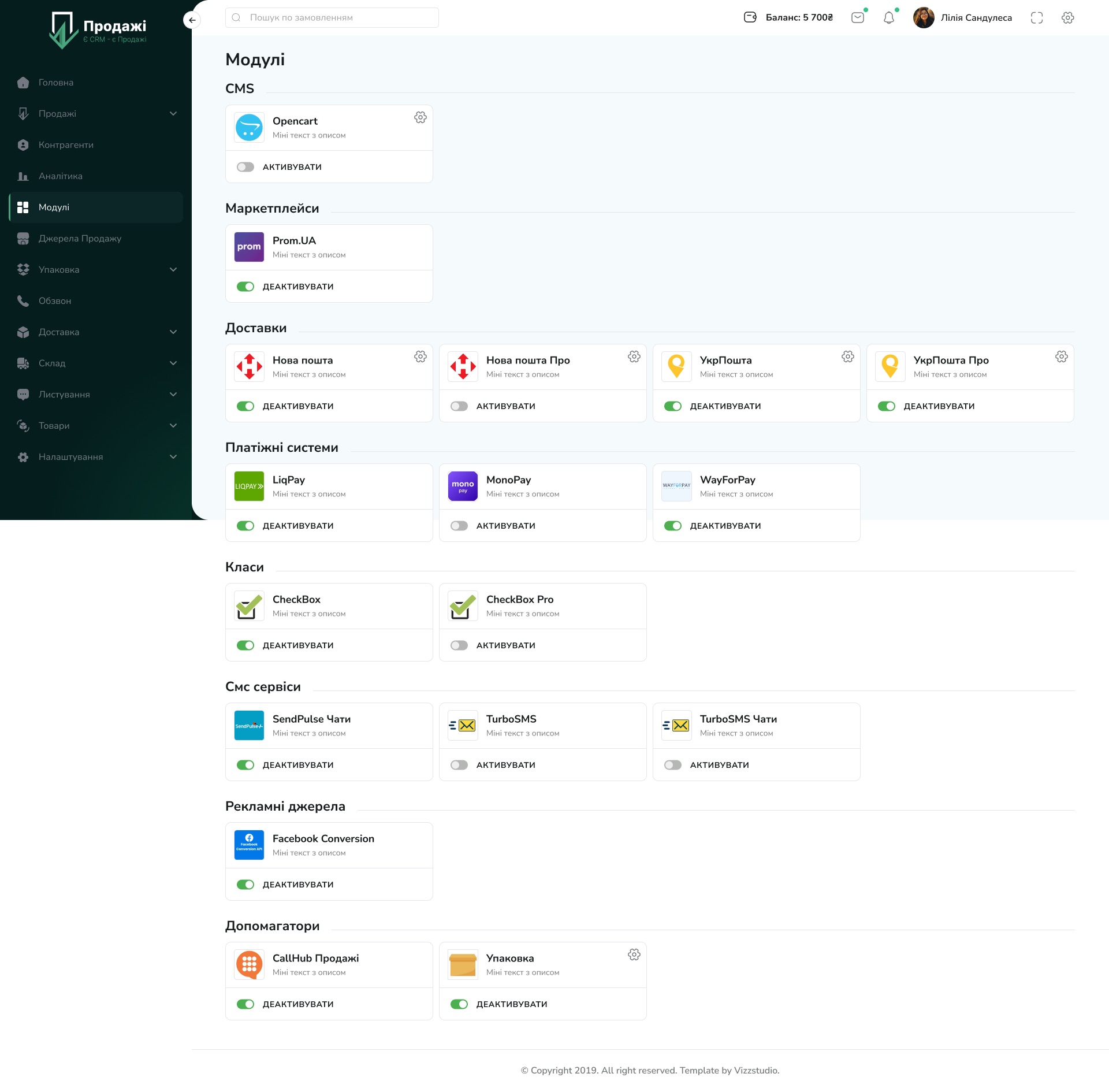Click ДЕАКТИВУВАТИ label under CheckBox
Image resolution: width=1109 pixels, height=1092 pixels.
(298, 645)
